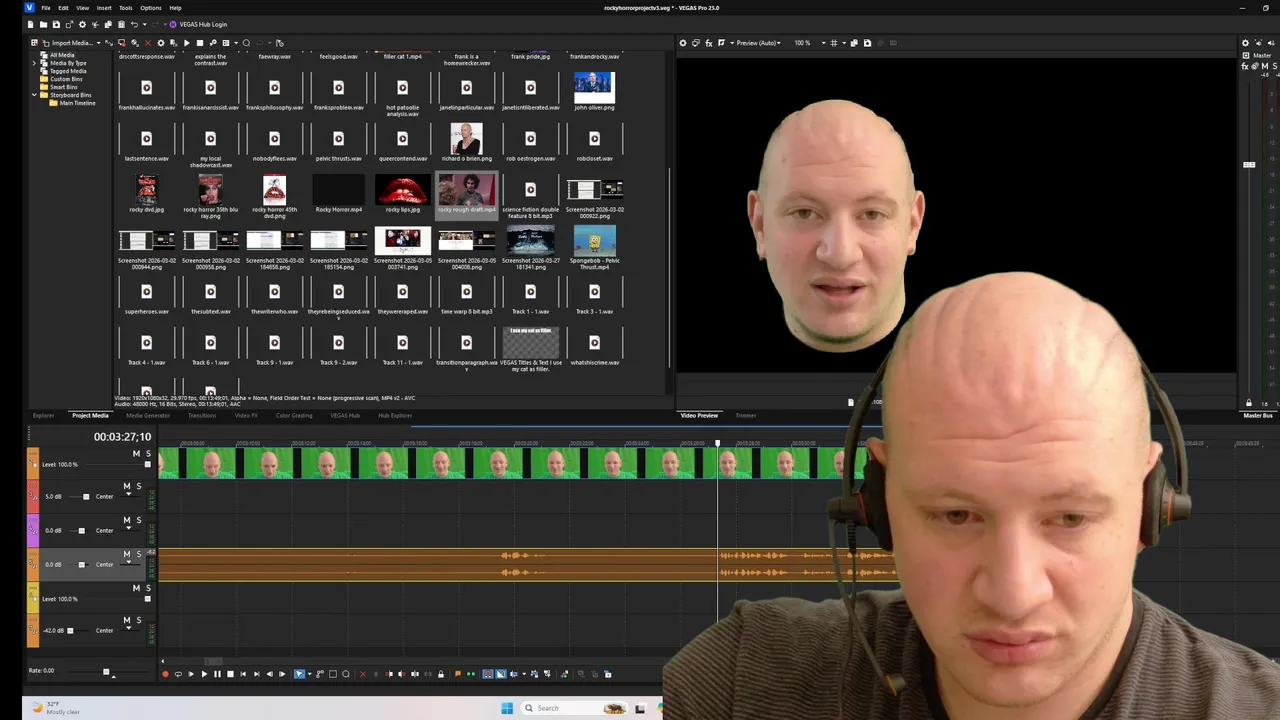Insert a marker with orange flag icon
Screen dimensions: 1280x720
pos(458,674)
